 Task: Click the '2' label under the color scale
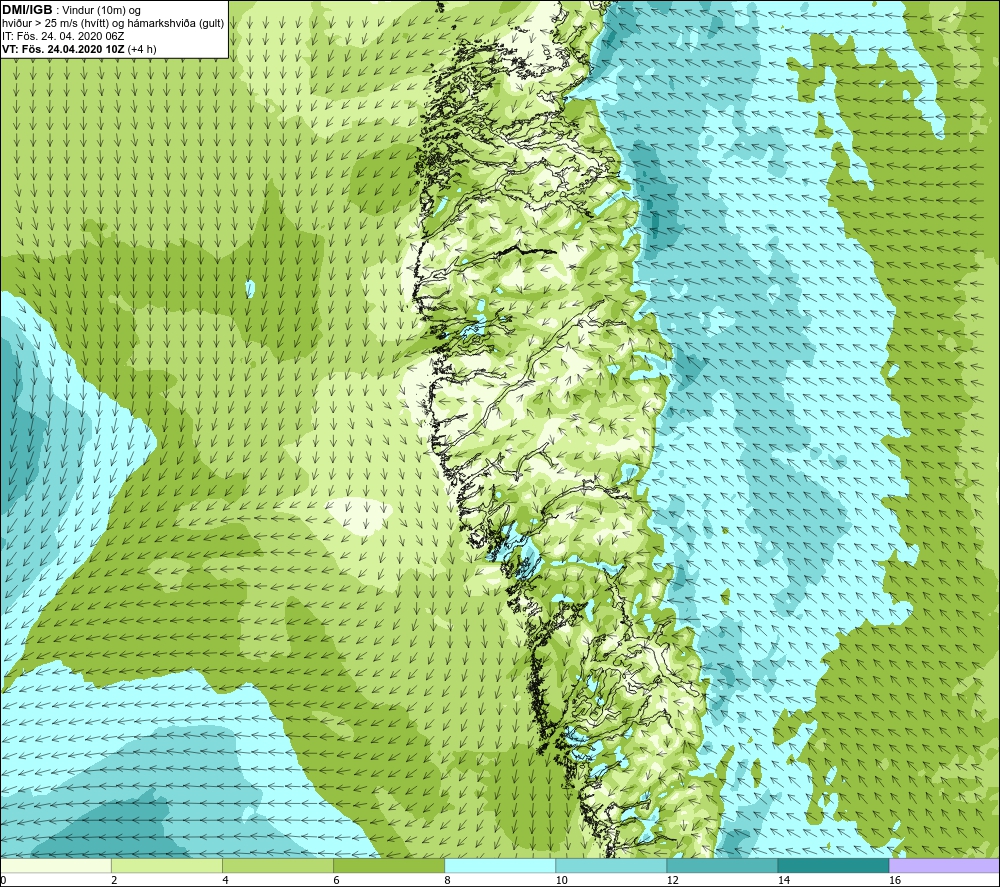click(114, 881)
